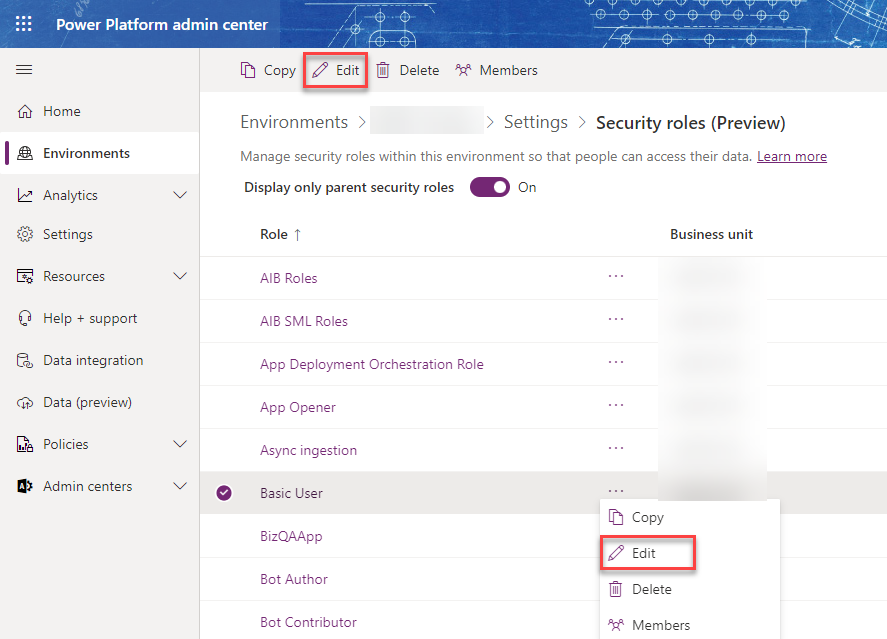Open the Bot Author role link

click(x=294, y=579)
